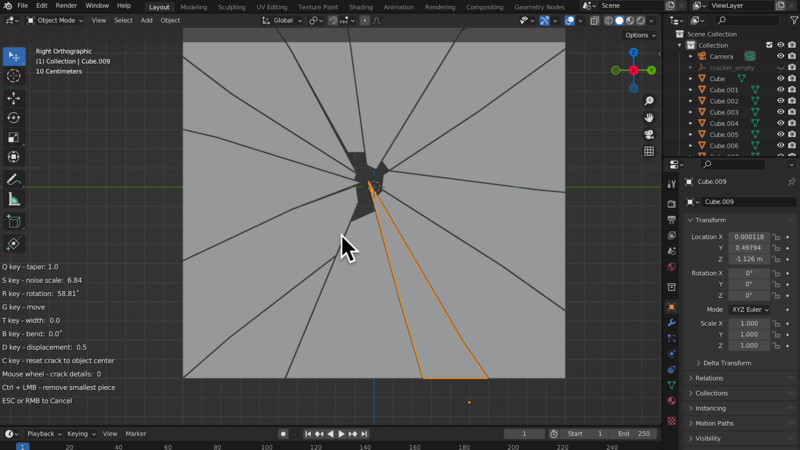Toggle Collection exclude checkbox

point(769,45)
